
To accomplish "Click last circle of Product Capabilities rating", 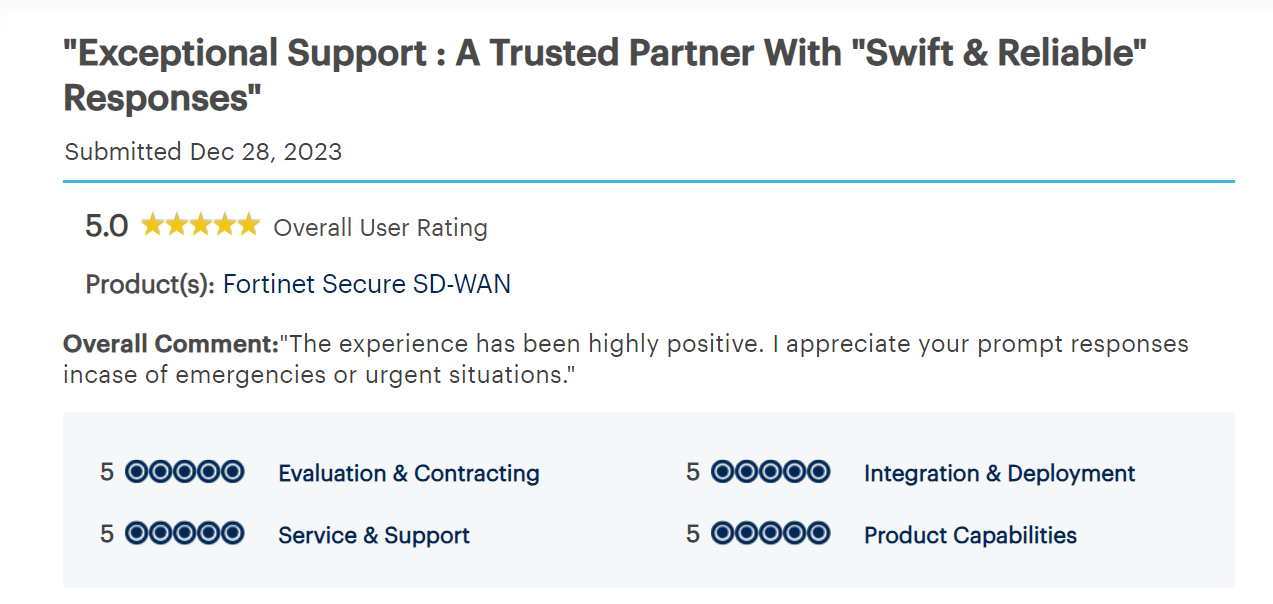I will pos(819,534).
